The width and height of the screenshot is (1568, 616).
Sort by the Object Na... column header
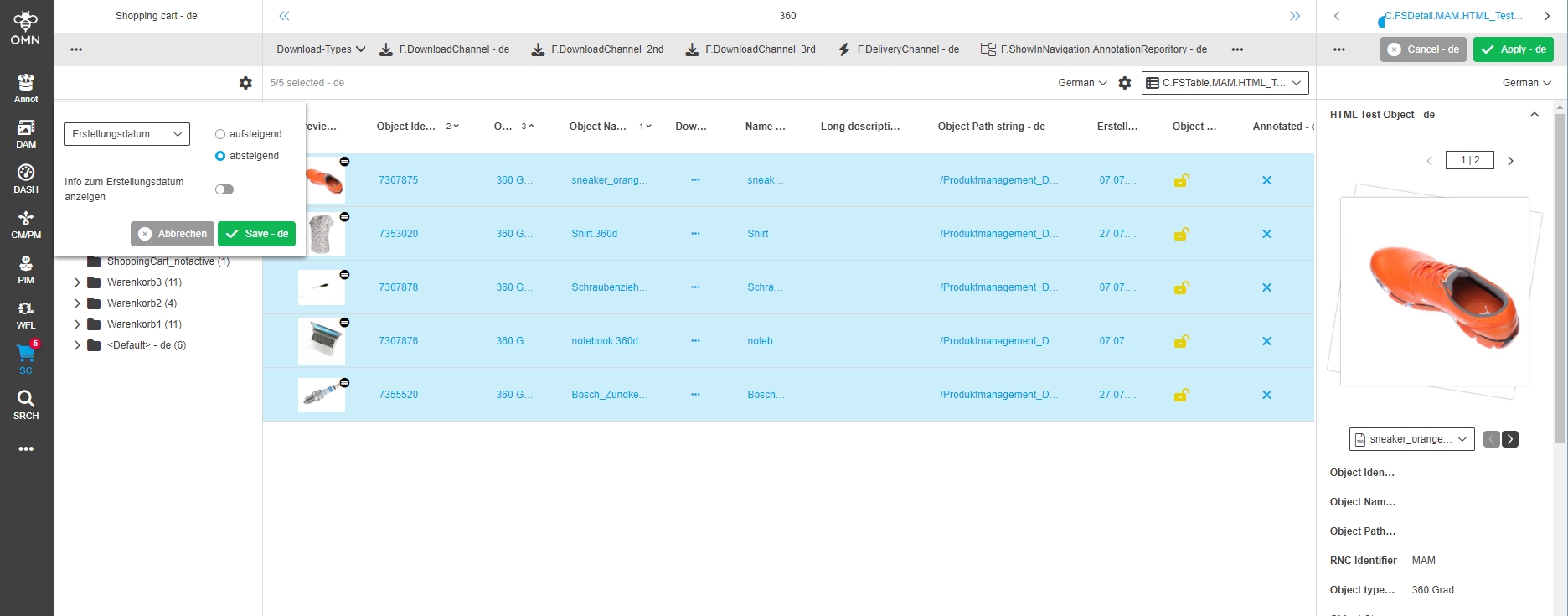(597, 127)
